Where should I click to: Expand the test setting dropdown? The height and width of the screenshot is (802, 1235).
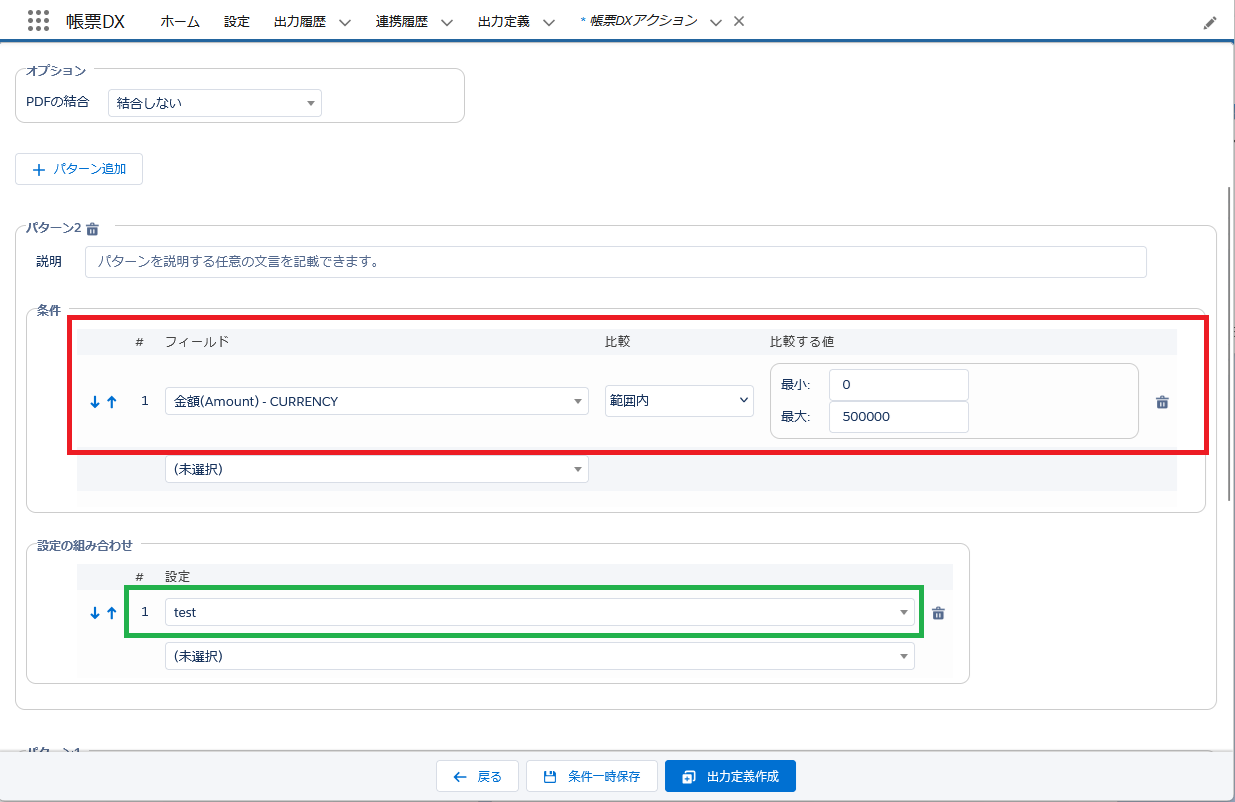pyautogui.click(x=539, y=612)
